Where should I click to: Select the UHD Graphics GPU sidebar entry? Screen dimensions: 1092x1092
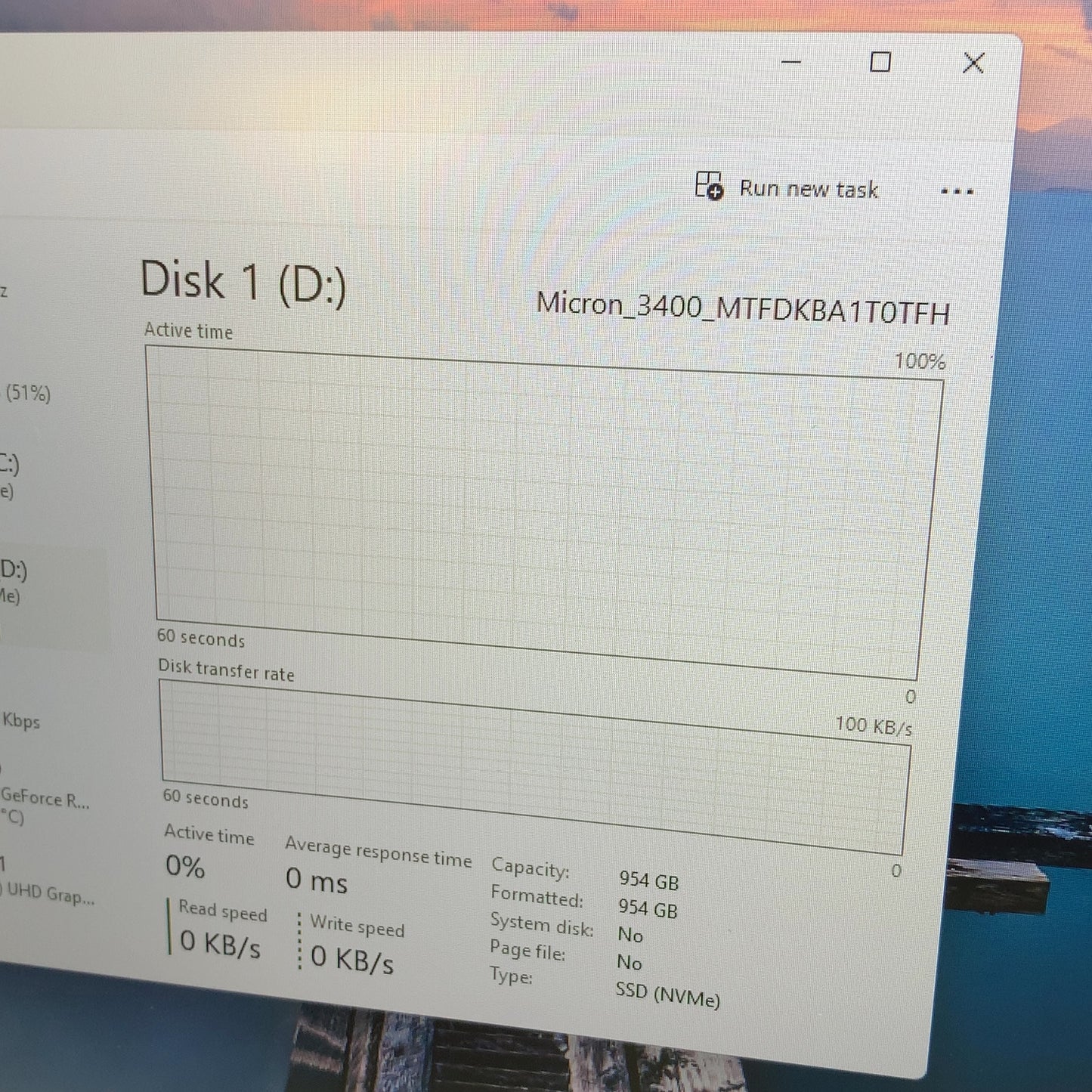(48, 884)
